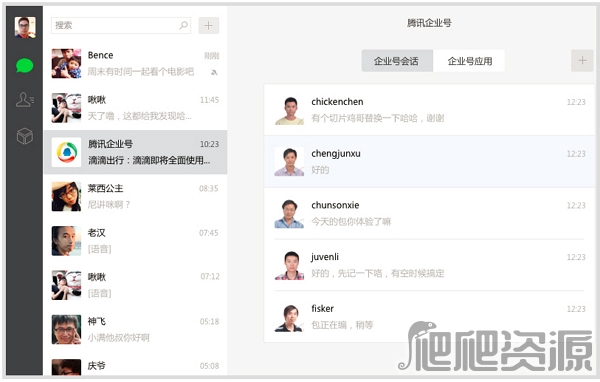Click the profile avatar at top of sidebar
The width and height of the screenshot is (600, 382).
[x=25, y=27]
